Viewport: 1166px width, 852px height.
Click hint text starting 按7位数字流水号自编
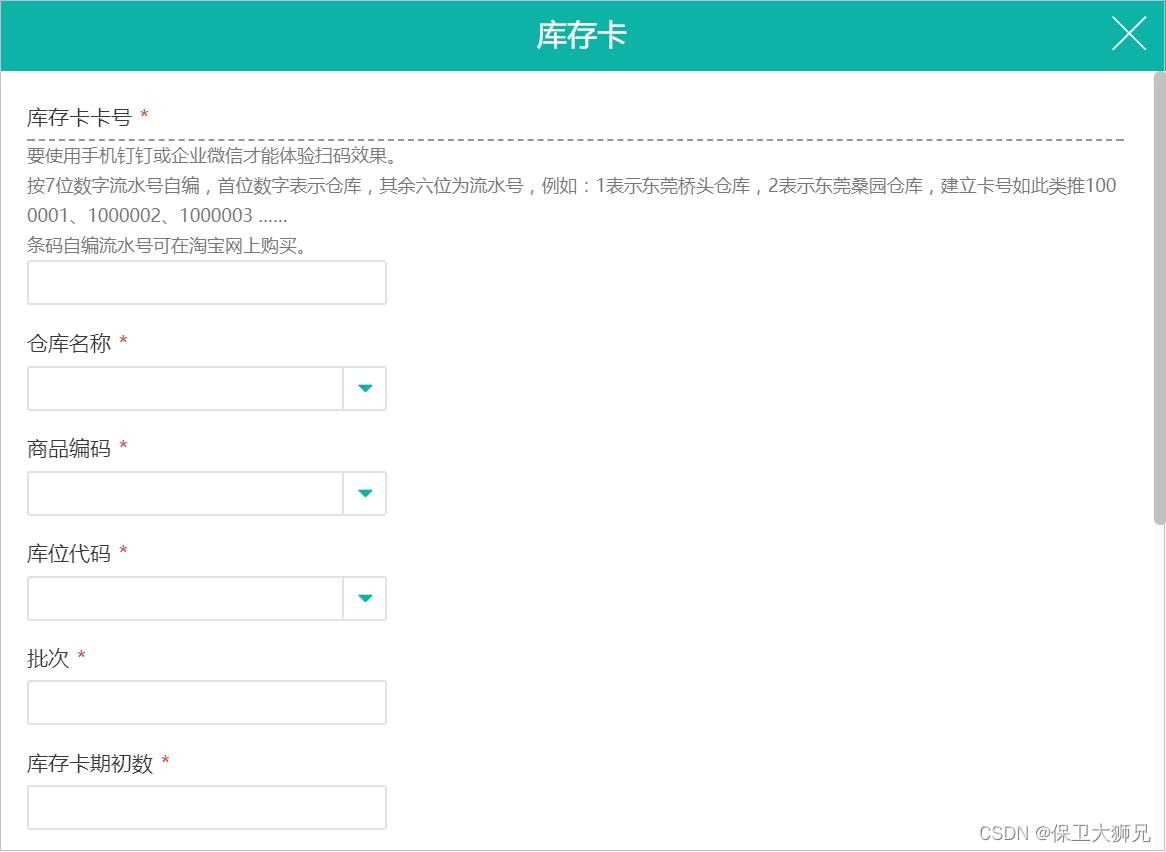(572, 201)
